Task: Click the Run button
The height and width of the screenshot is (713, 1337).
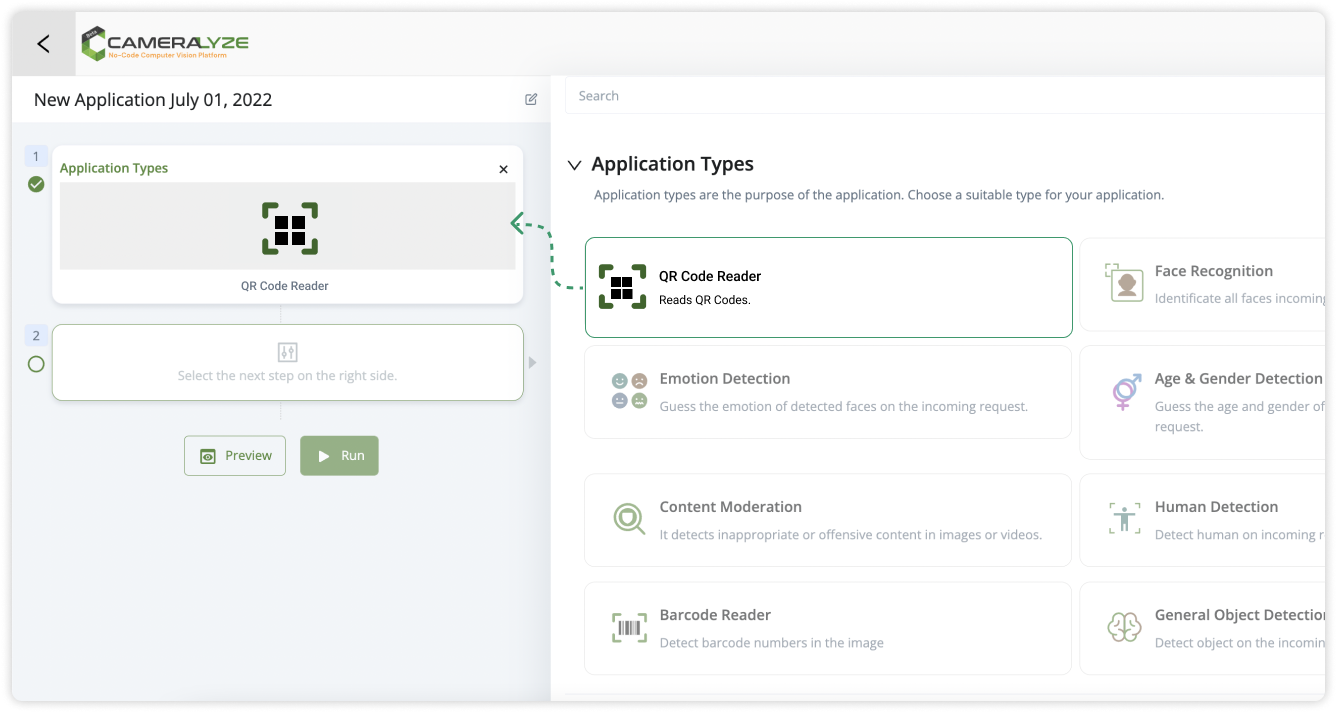Action: (x=339, y=455)
